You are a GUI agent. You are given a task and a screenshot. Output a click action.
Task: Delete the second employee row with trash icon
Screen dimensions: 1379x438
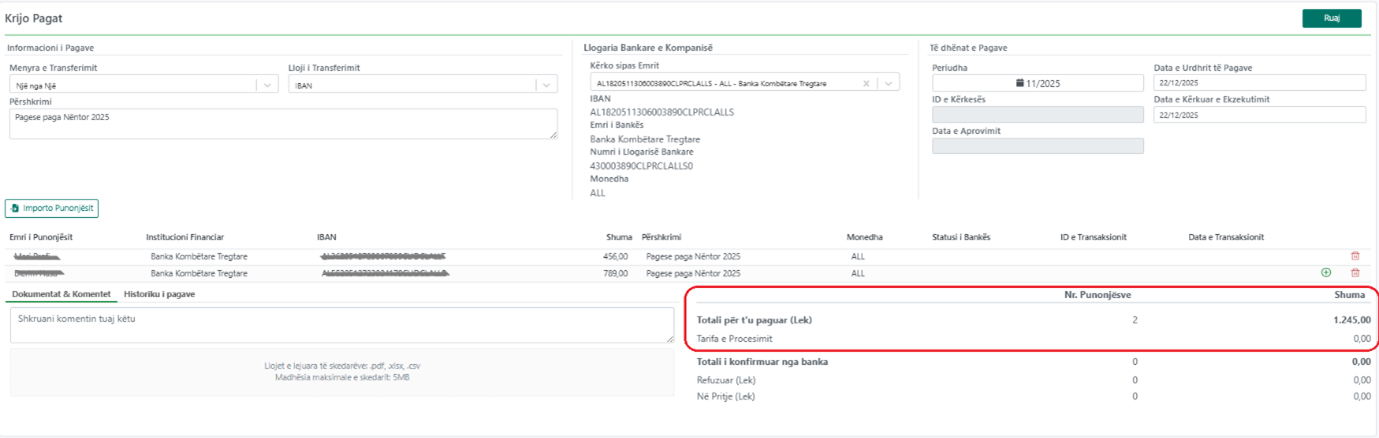[x=1355, y=272]
